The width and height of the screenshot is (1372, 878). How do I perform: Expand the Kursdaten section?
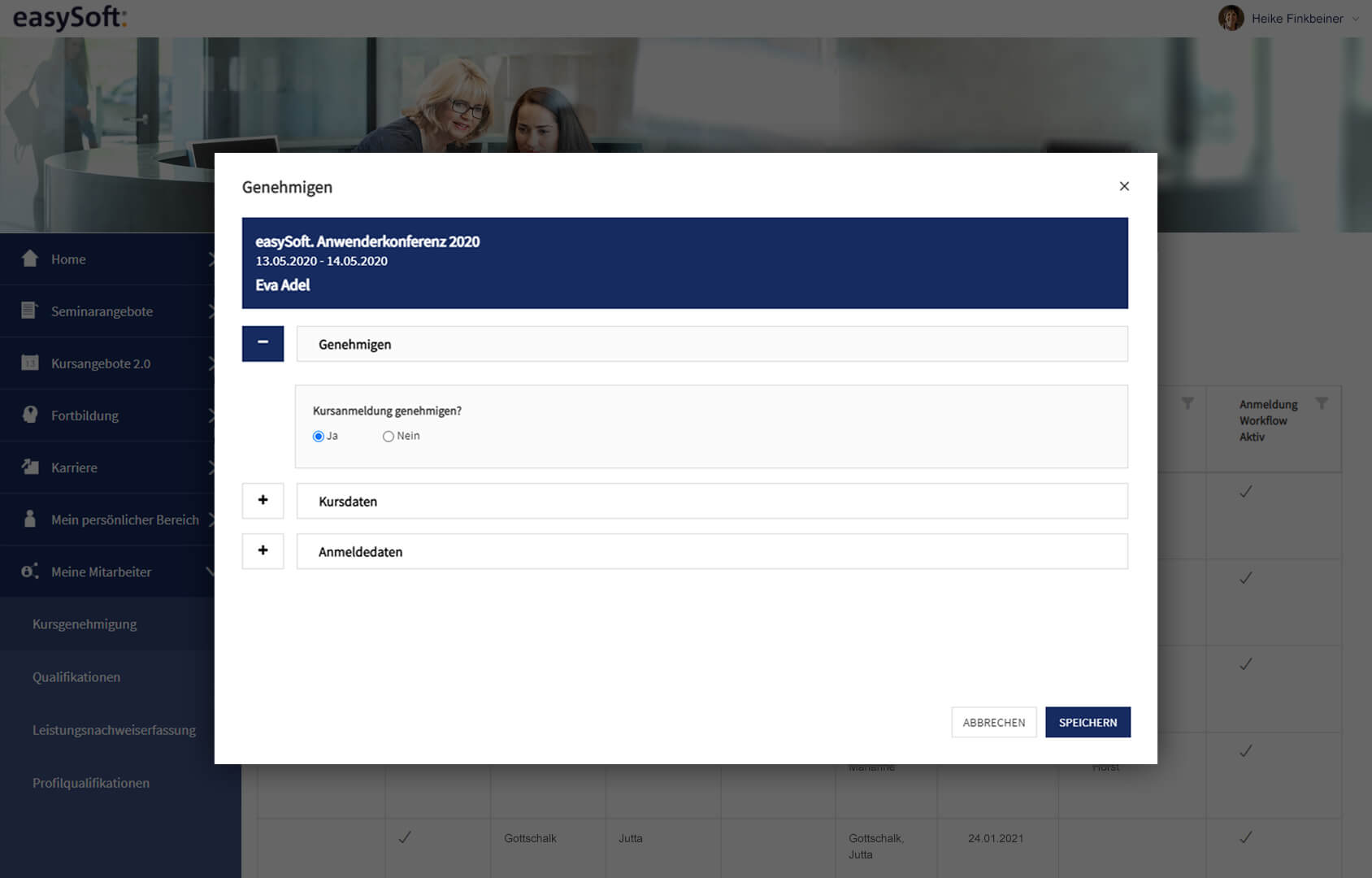[263, 501]
